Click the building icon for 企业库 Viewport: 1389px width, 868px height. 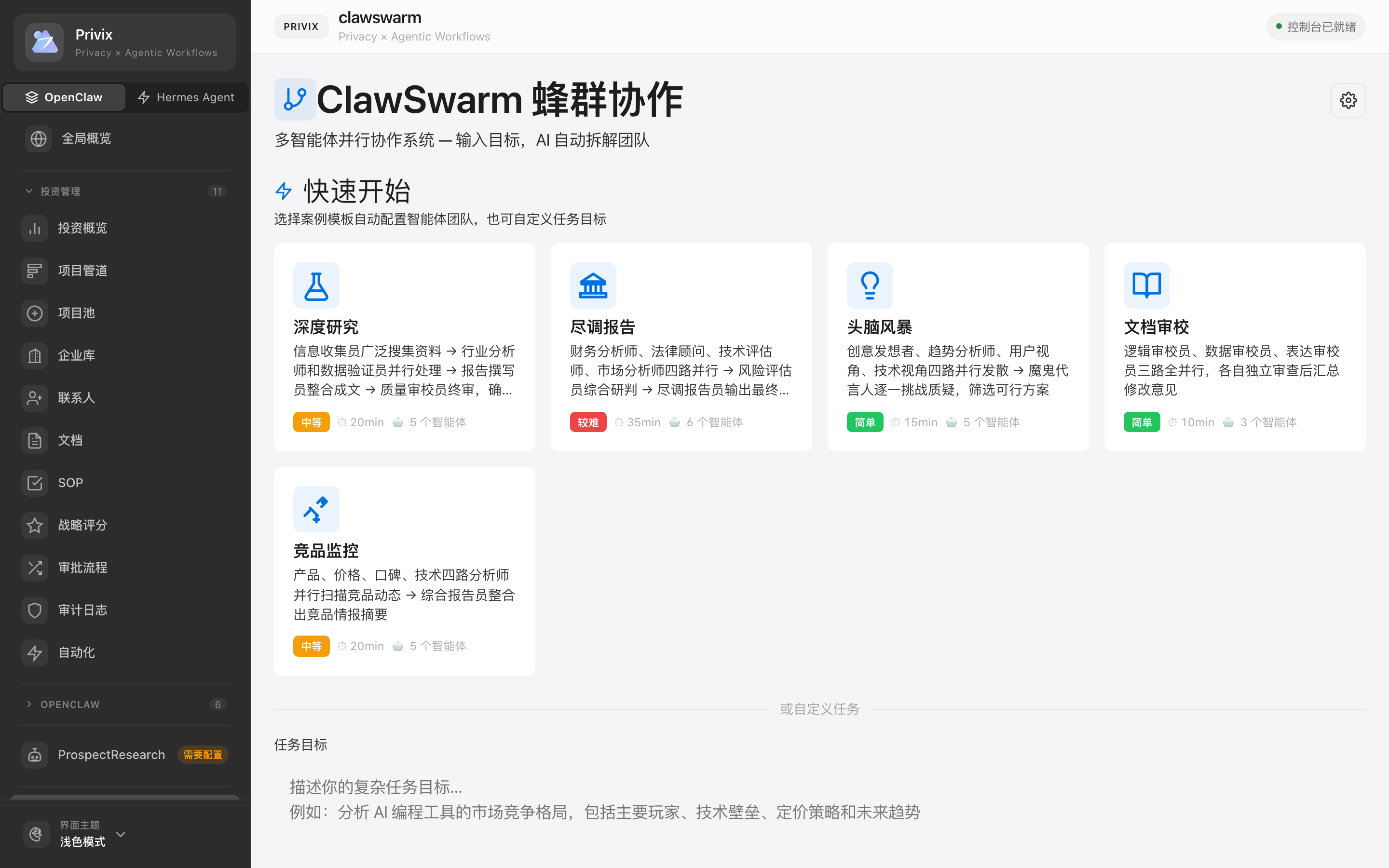pyautogui.click(x=34, y=355)
